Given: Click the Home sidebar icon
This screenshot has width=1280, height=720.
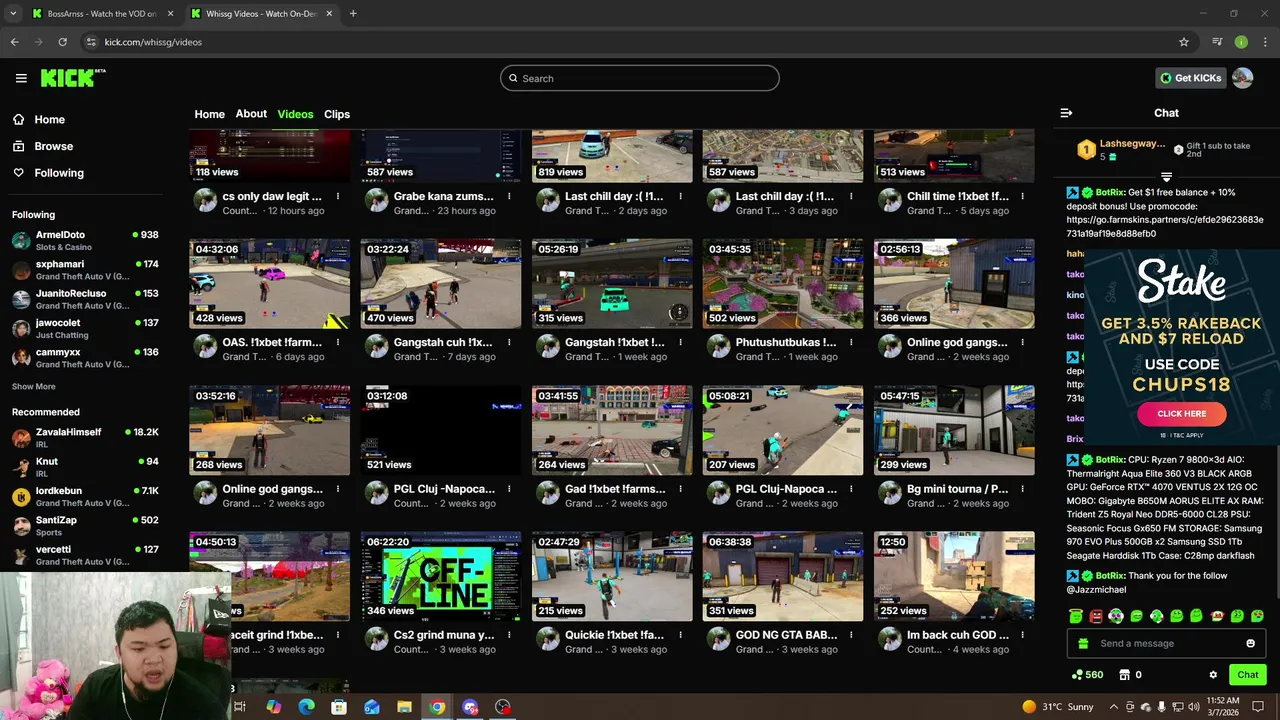Looking at the screenshot, I should [18, 119].
